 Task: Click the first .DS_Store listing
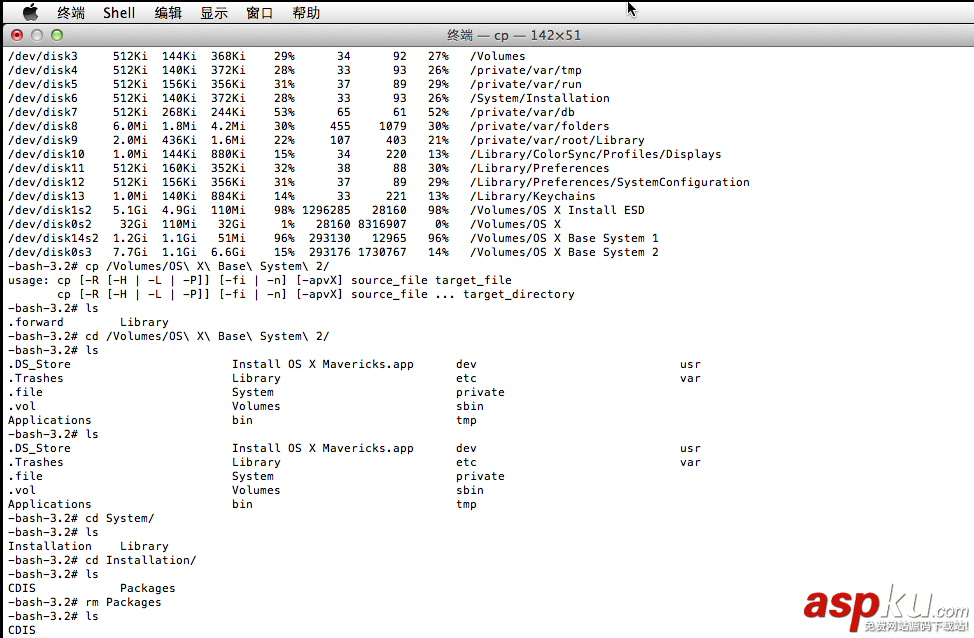(x=39, y=364)
